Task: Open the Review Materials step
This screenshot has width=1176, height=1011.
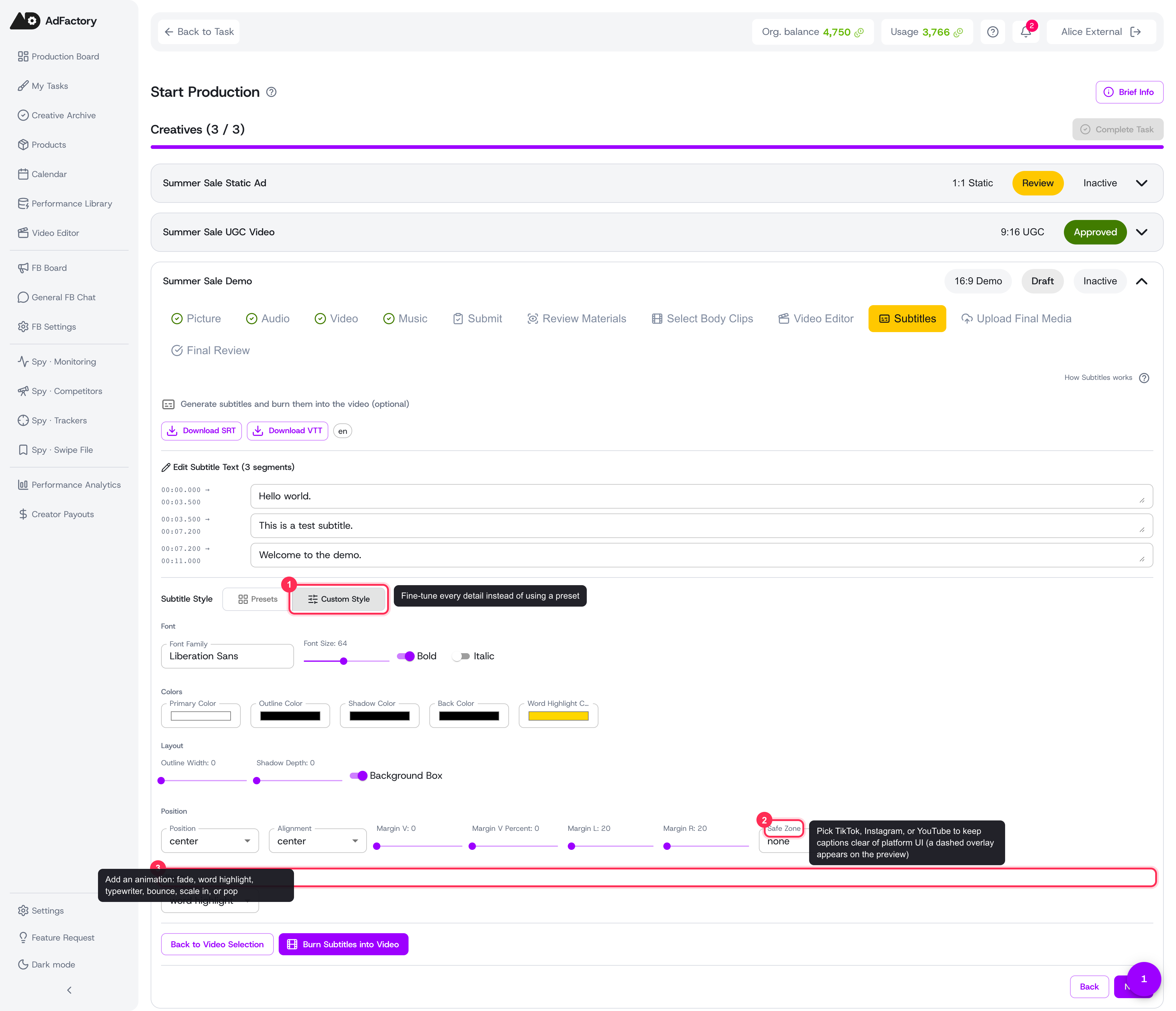Action: [x=577, y=319]
